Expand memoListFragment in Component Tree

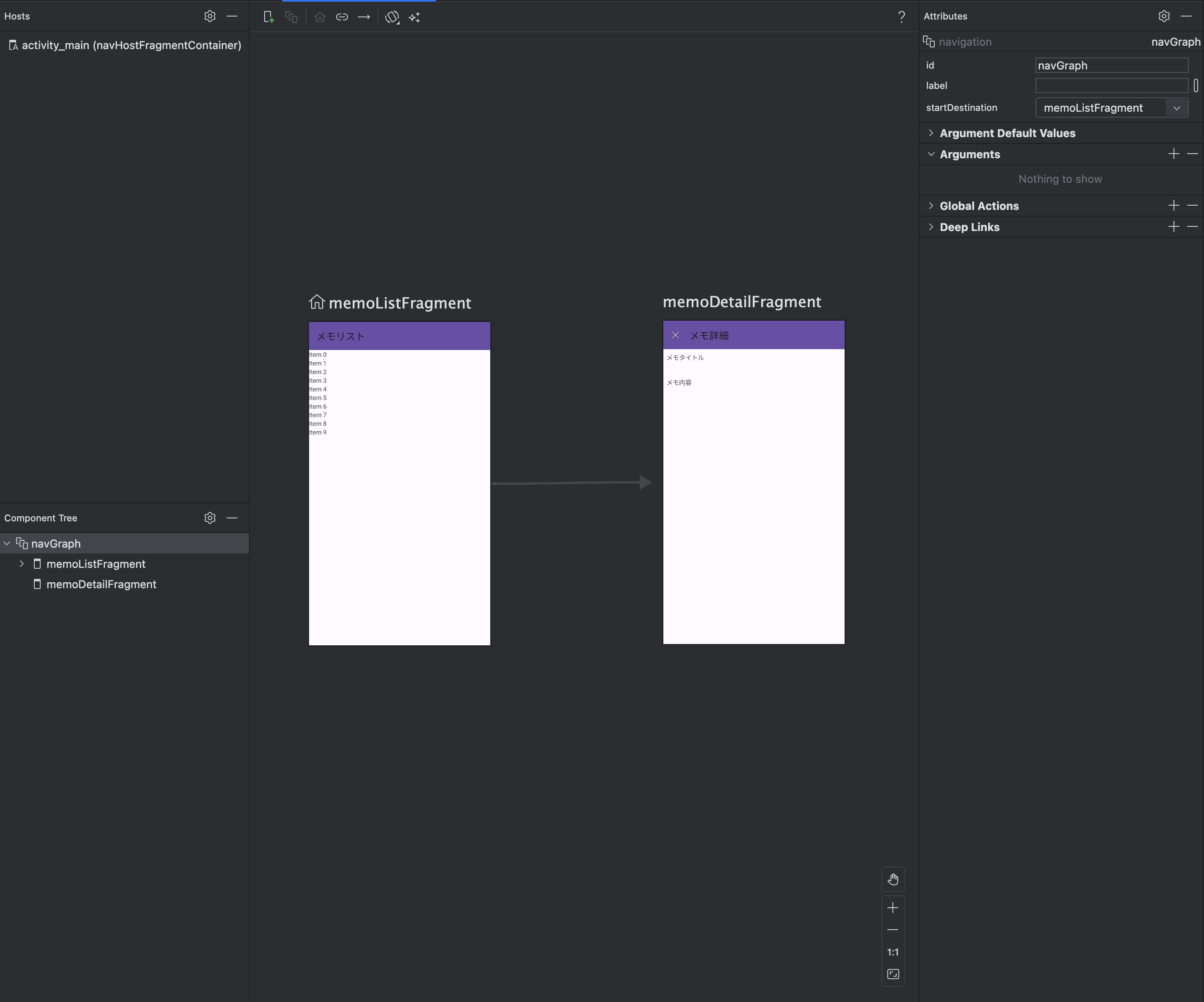pos(22,564)
